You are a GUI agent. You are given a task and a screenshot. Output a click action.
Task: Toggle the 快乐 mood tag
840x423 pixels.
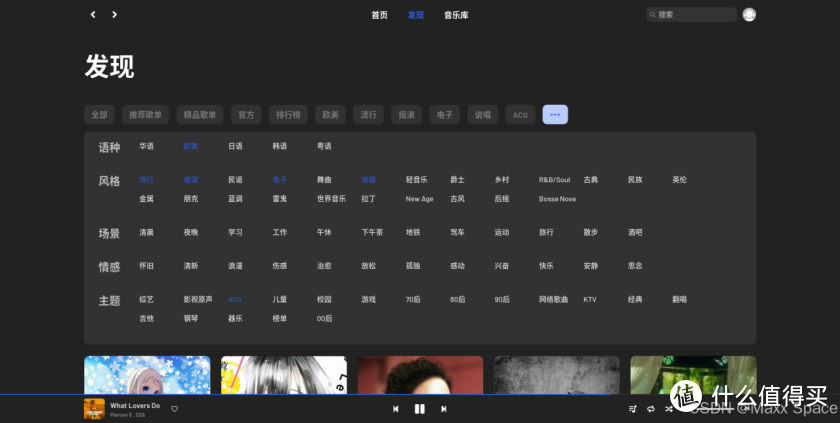(546, 266)
